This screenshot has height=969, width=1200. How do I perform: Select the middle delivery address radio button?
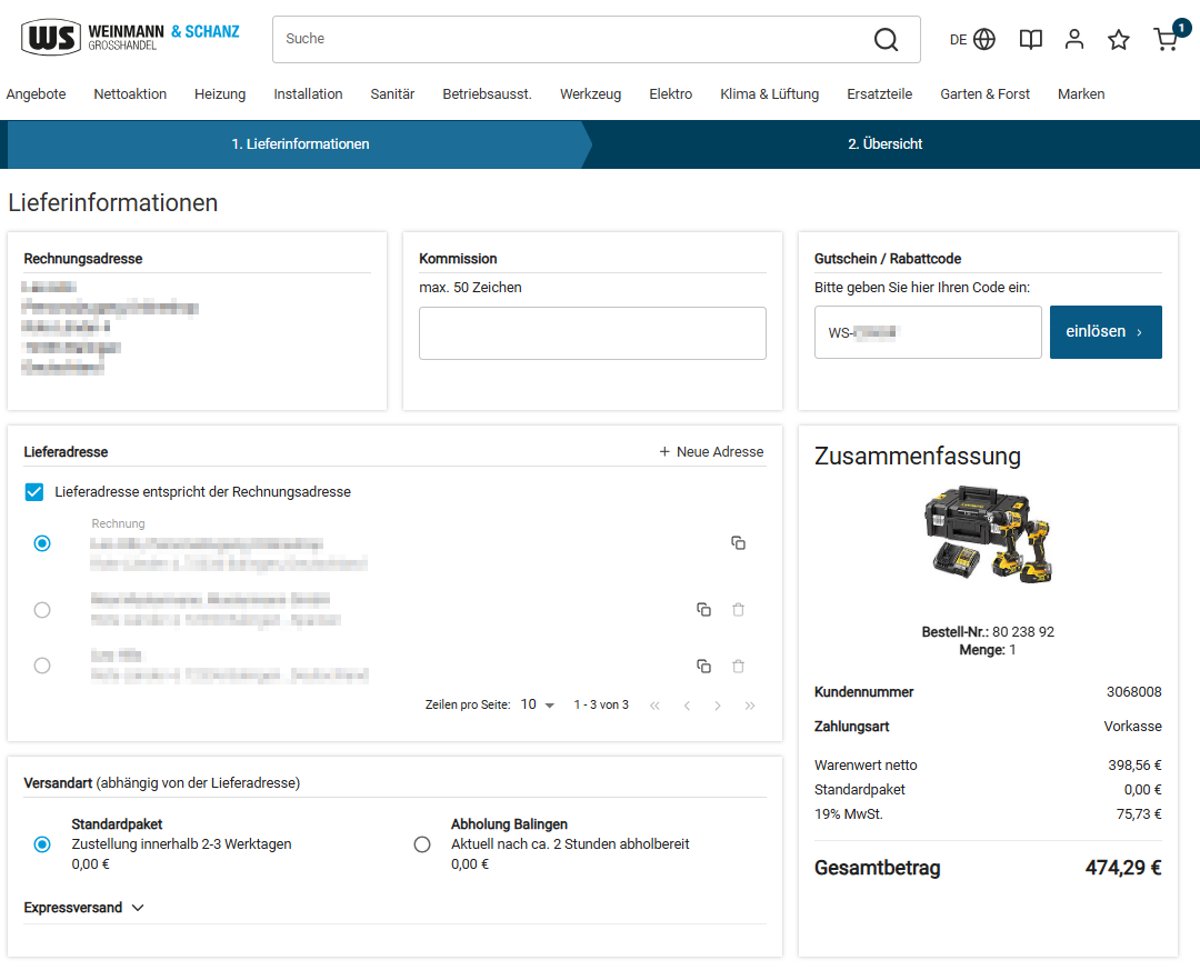(x=42, y=610)
